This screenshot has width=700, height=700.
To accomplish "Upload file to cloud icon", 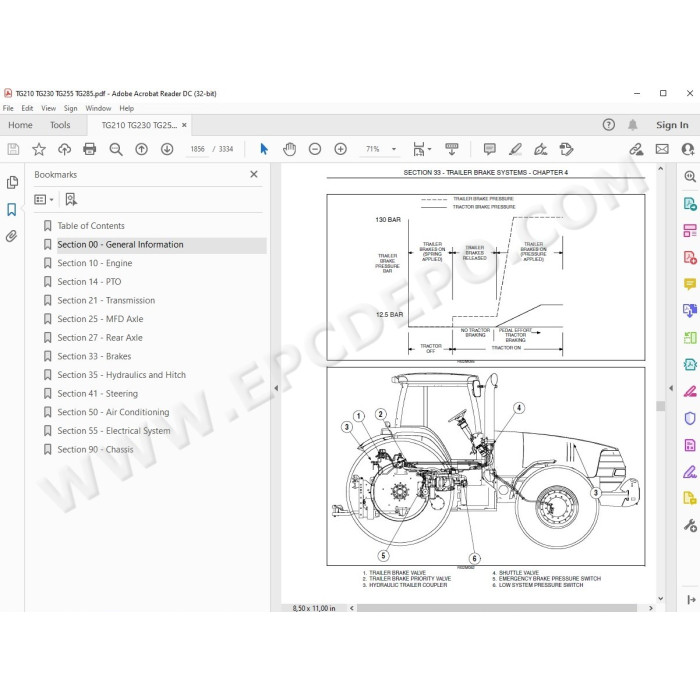I will point(64,149).
